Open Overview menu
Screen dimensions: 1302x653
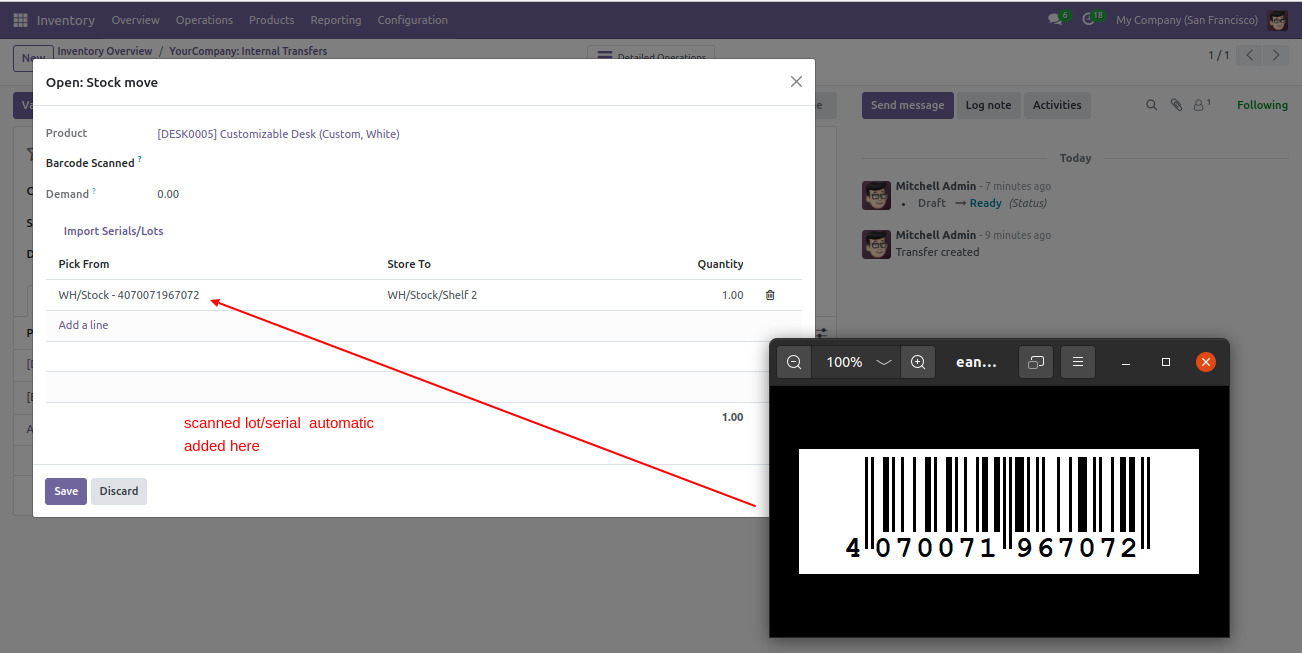[135, 20]
